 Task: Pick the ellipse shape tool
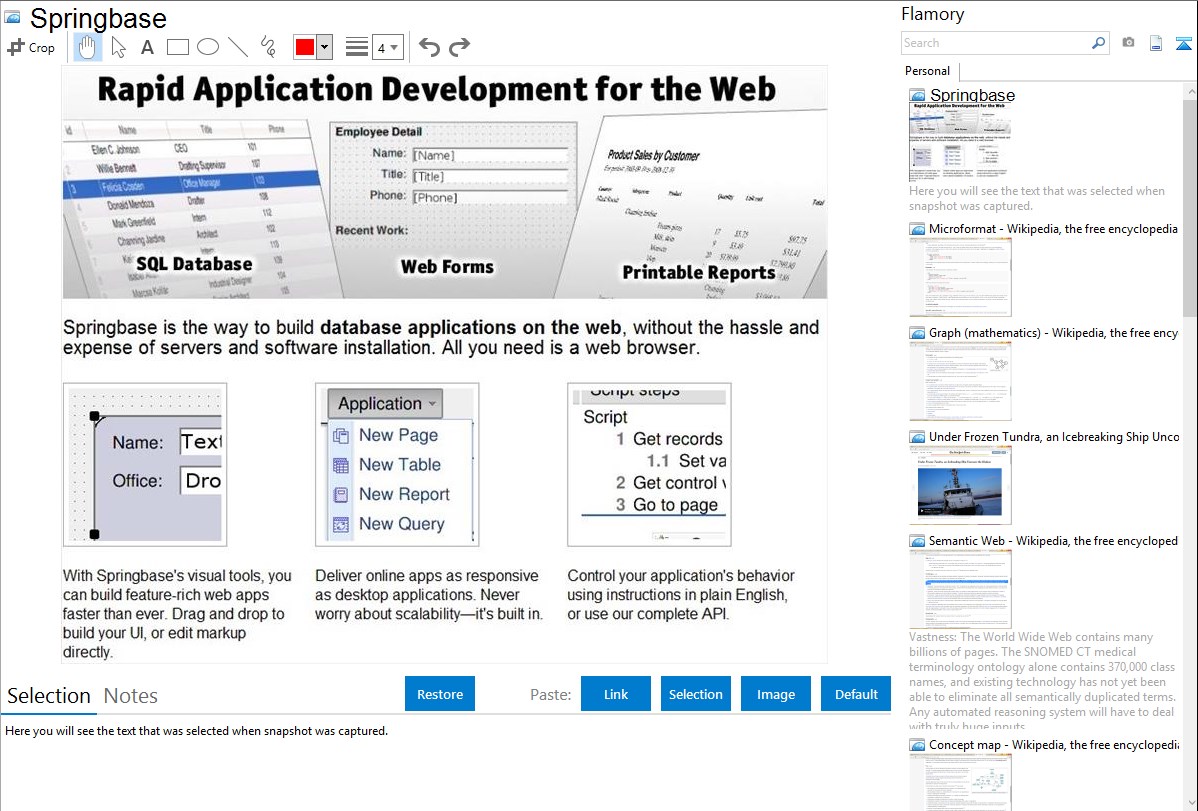[208, 47]
